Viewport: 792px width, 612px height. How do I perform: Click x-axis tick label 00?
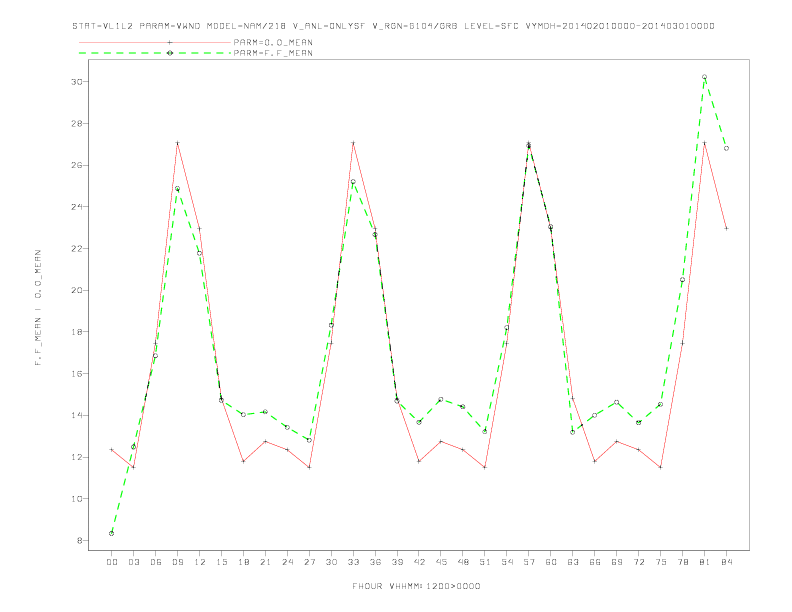point(112,562)
